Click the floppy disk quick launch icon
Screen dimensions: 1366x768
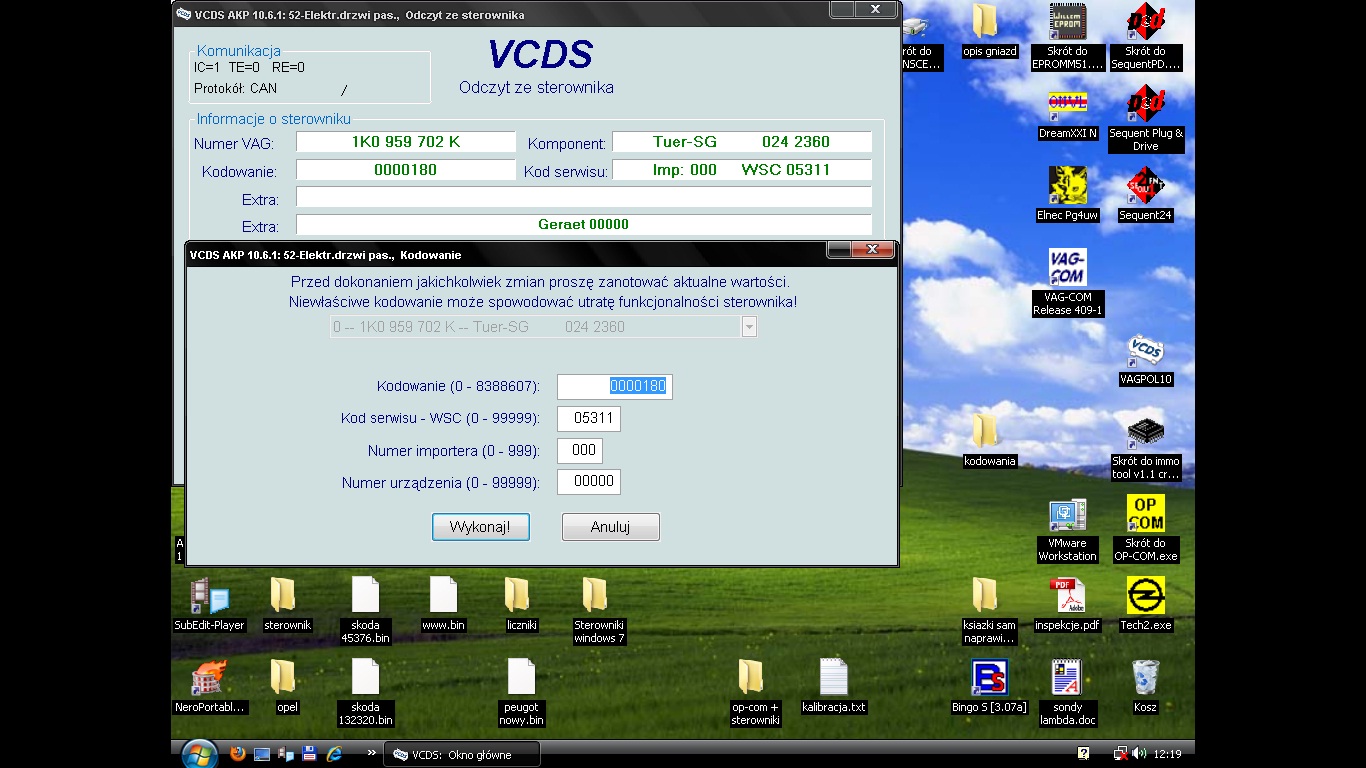pyautogui.click(x=309, y=754)
